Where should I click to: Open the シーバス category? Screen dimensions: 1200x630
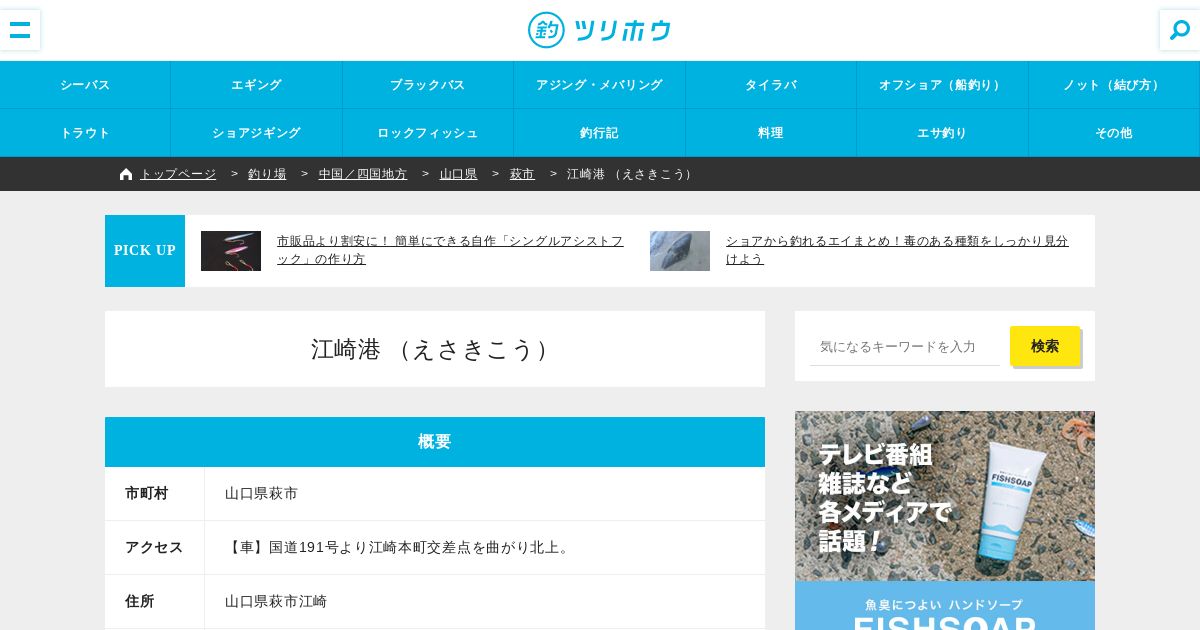85,85
